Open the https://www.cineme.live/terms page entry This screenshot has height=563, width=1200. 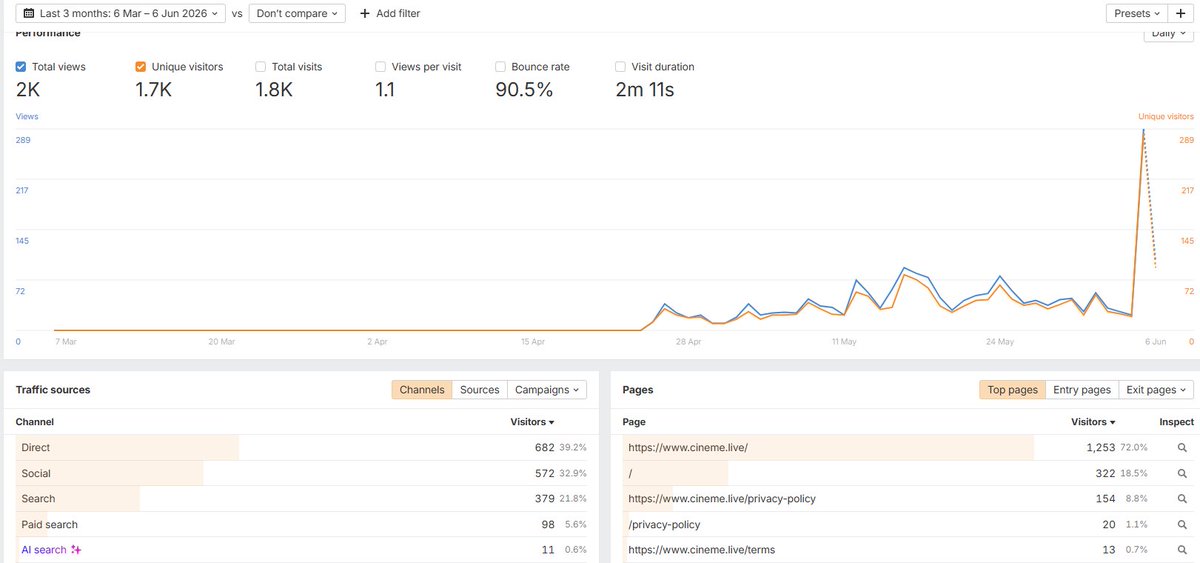coord(701,550)
